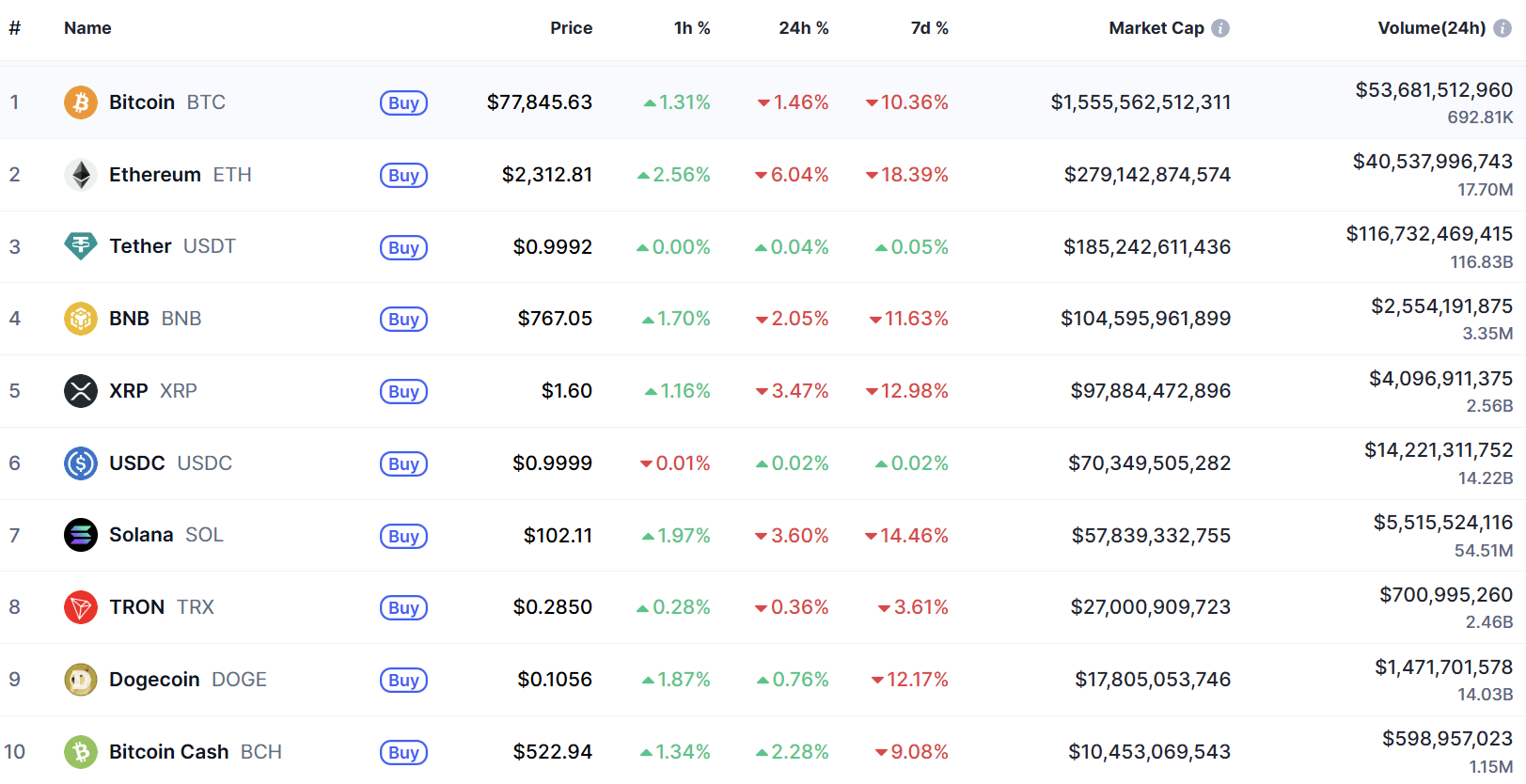Open the Market Cap info tooltip icon
The height and width of the screenshot is (784, 1526).
[1220, 28]
